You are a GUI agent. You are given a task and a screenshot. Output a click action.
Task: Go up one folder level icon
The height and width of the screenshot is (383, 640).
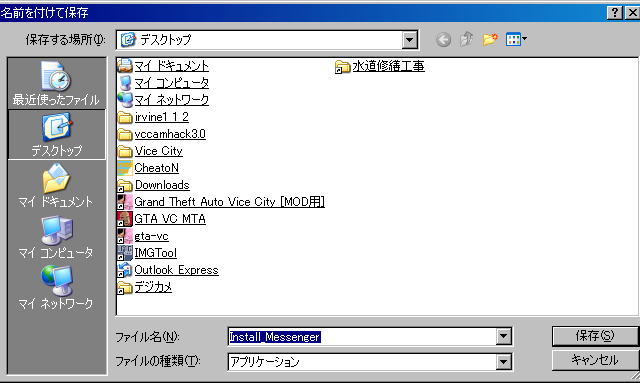[467, 40]
